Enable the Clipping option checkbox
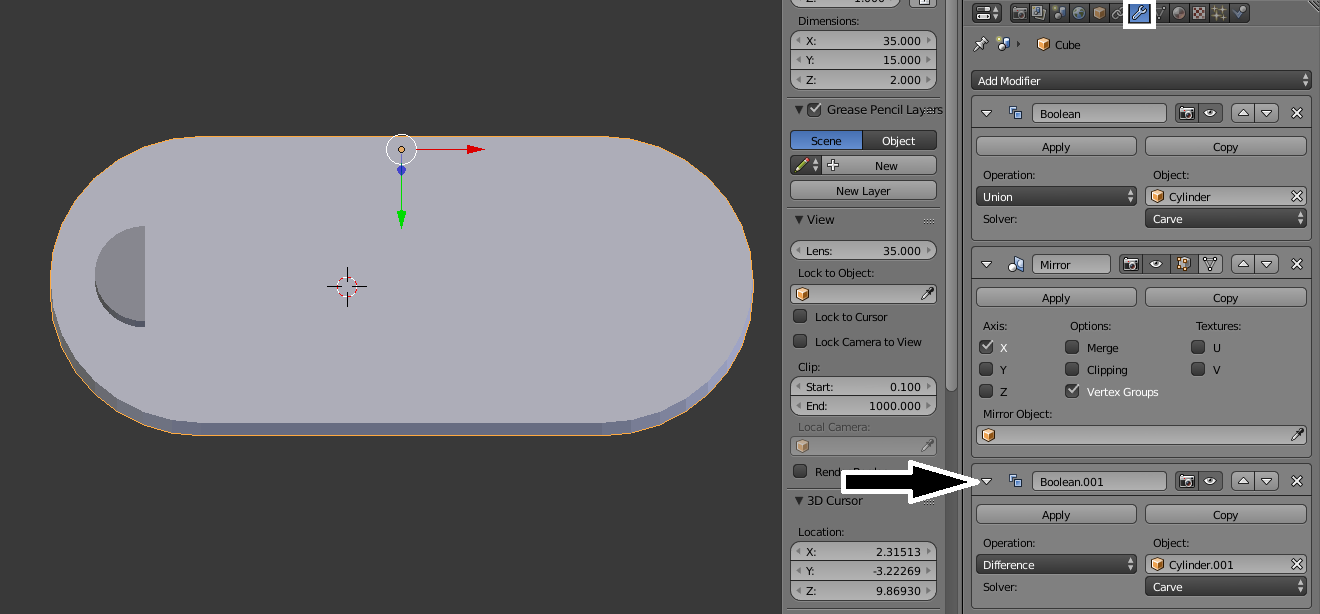 pyautogui.click(x=1072, y=369)
